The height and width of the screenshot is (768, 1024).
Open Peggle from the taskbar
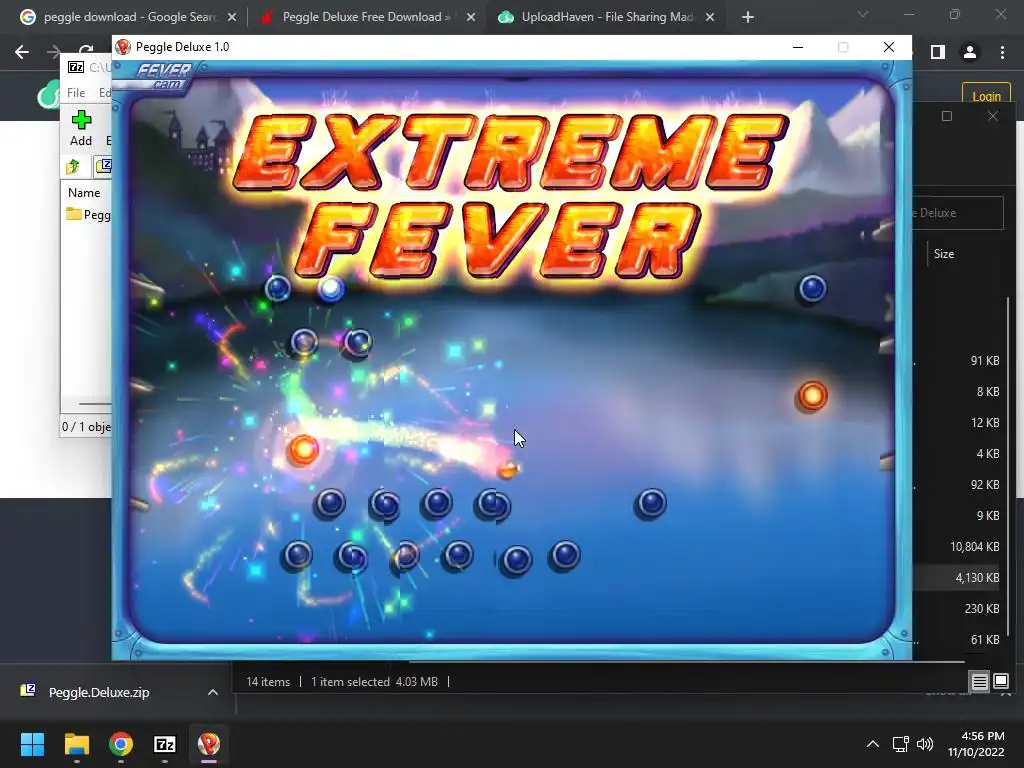point(209,744)
